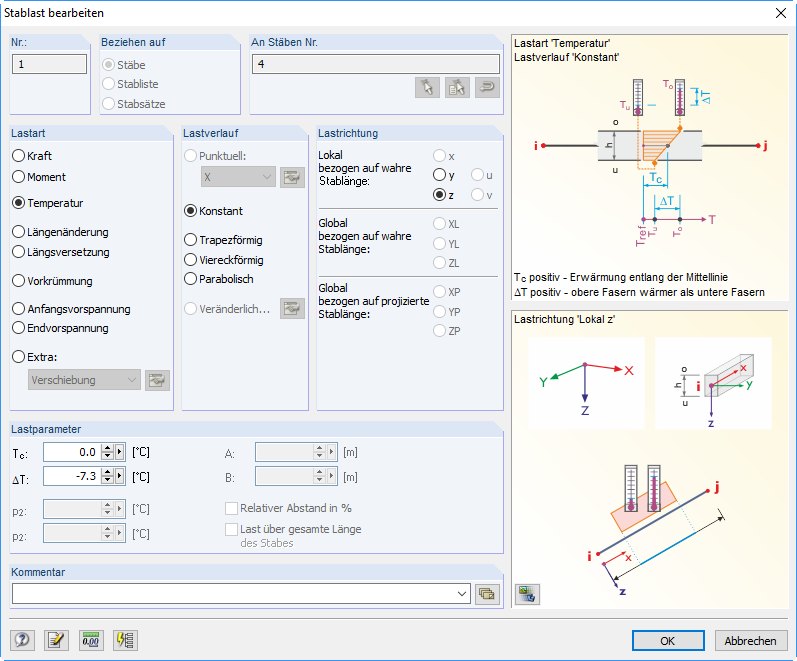Click the Nr. input field

click(x=49, y=64)
